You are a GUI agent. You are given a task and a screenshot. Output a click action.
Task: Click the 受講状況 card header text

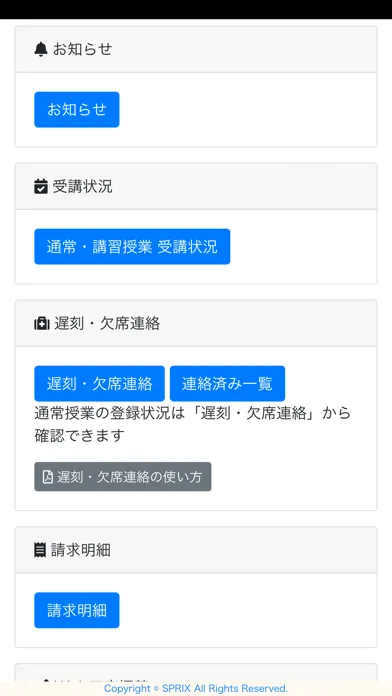tap(83, 186)
